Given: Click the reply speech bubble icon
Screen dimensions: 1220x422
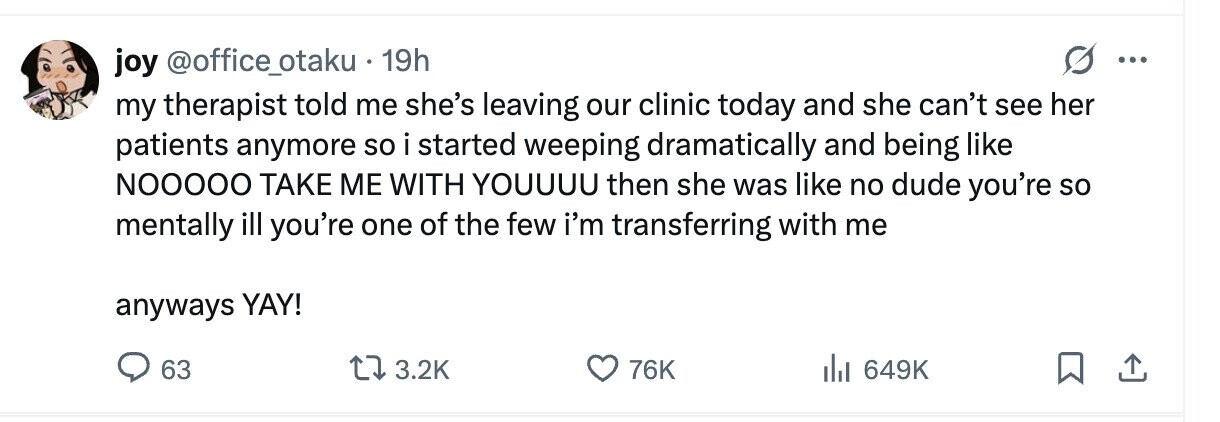Looking at the screenshot, I should (133, 369).
